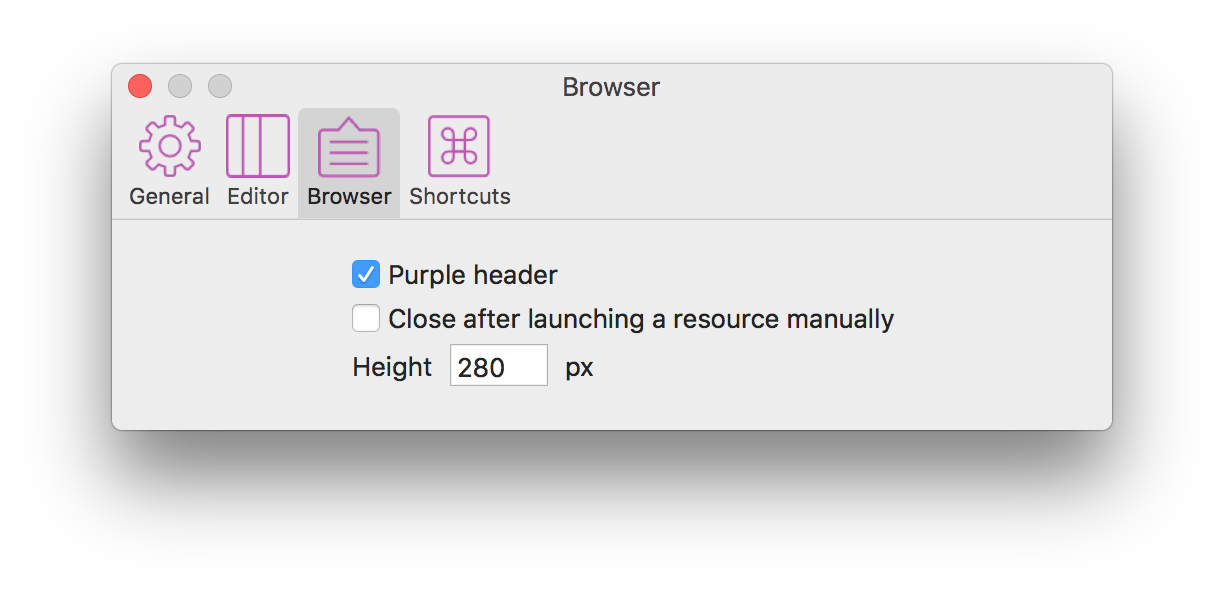Focus the Height value input field

(499, 365)
